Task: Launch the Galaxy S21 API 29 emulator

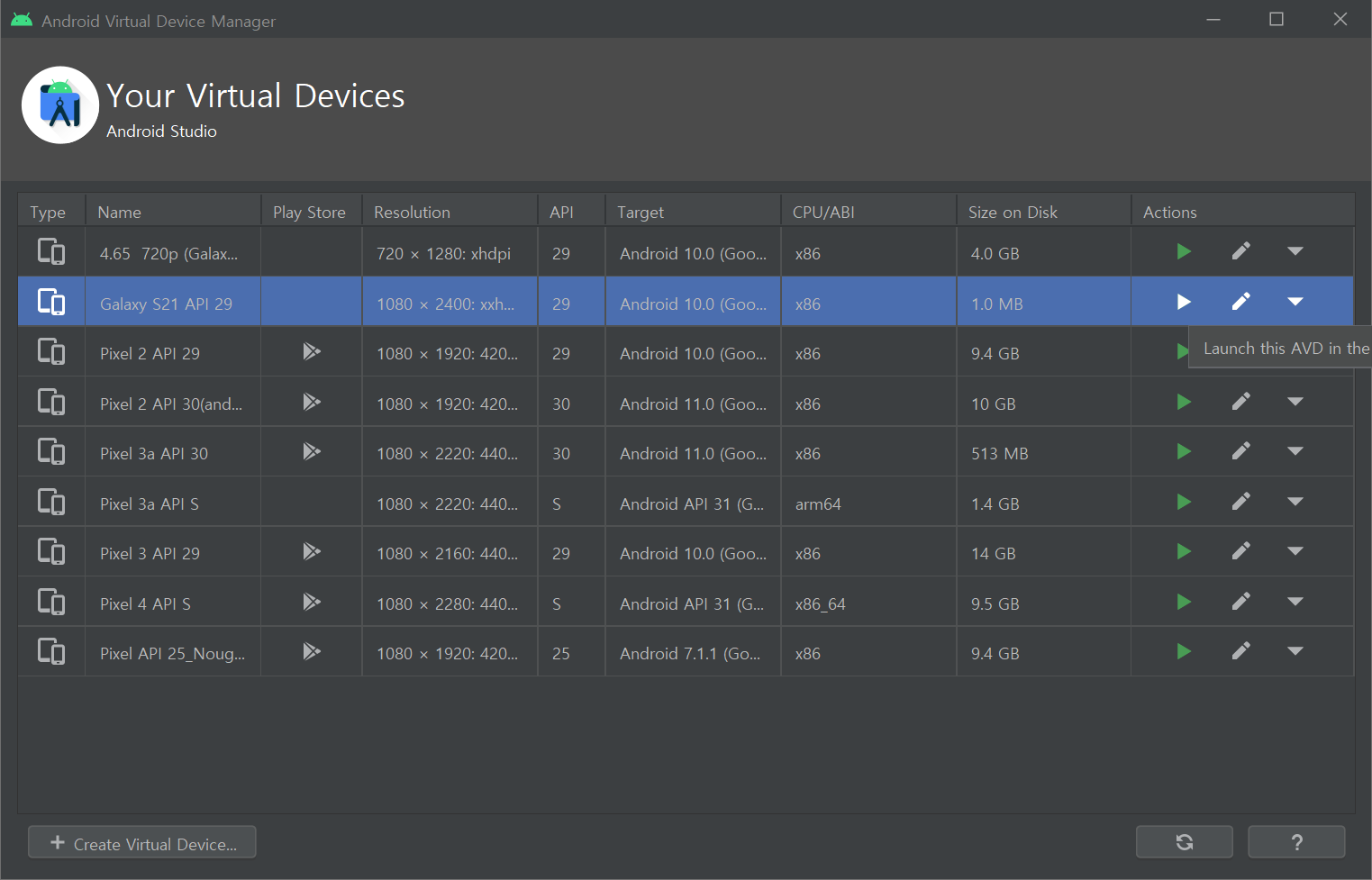Action: [x=1184, y=302]
